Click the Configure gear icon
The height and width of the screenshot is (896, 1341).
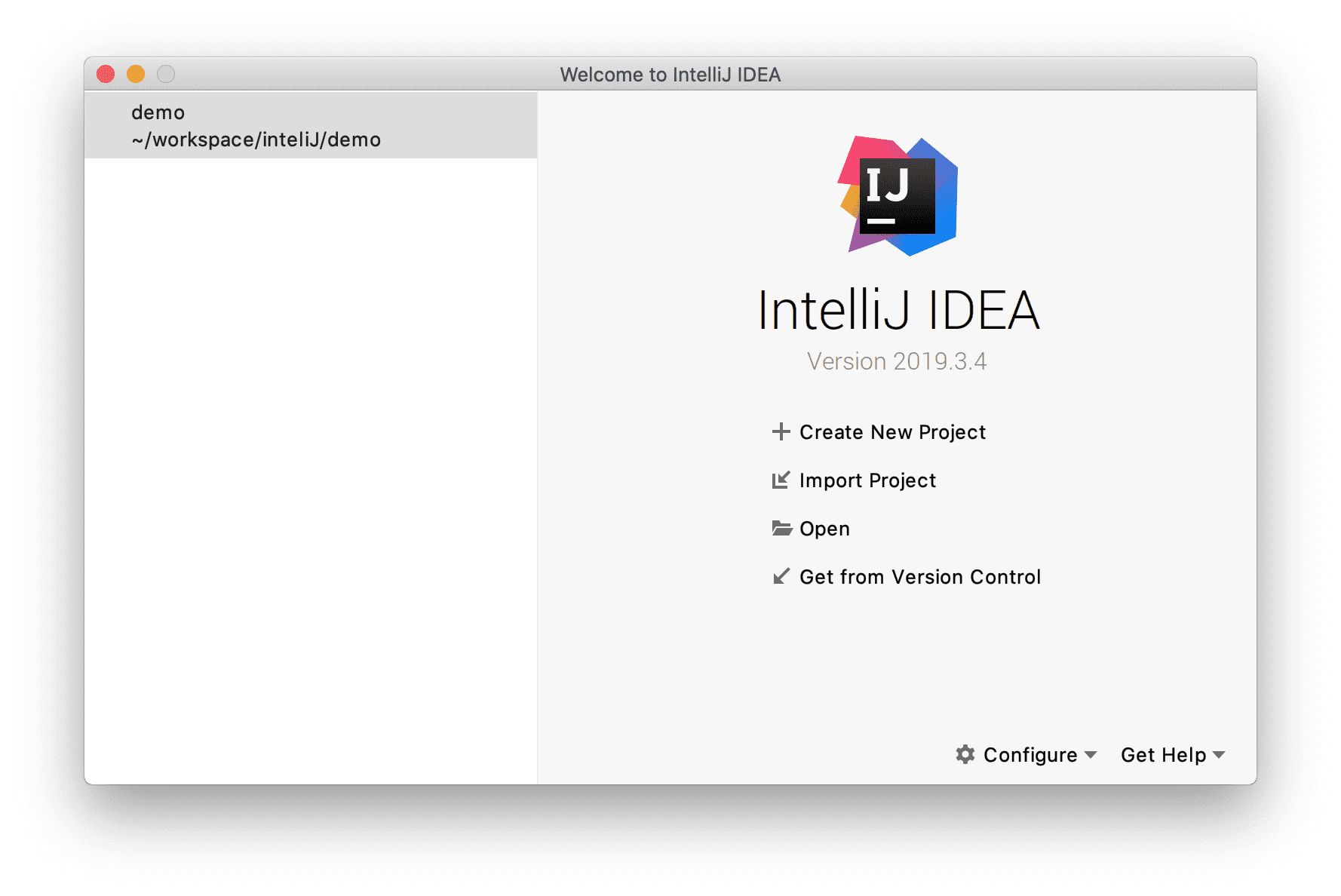[x=965, y=755]
